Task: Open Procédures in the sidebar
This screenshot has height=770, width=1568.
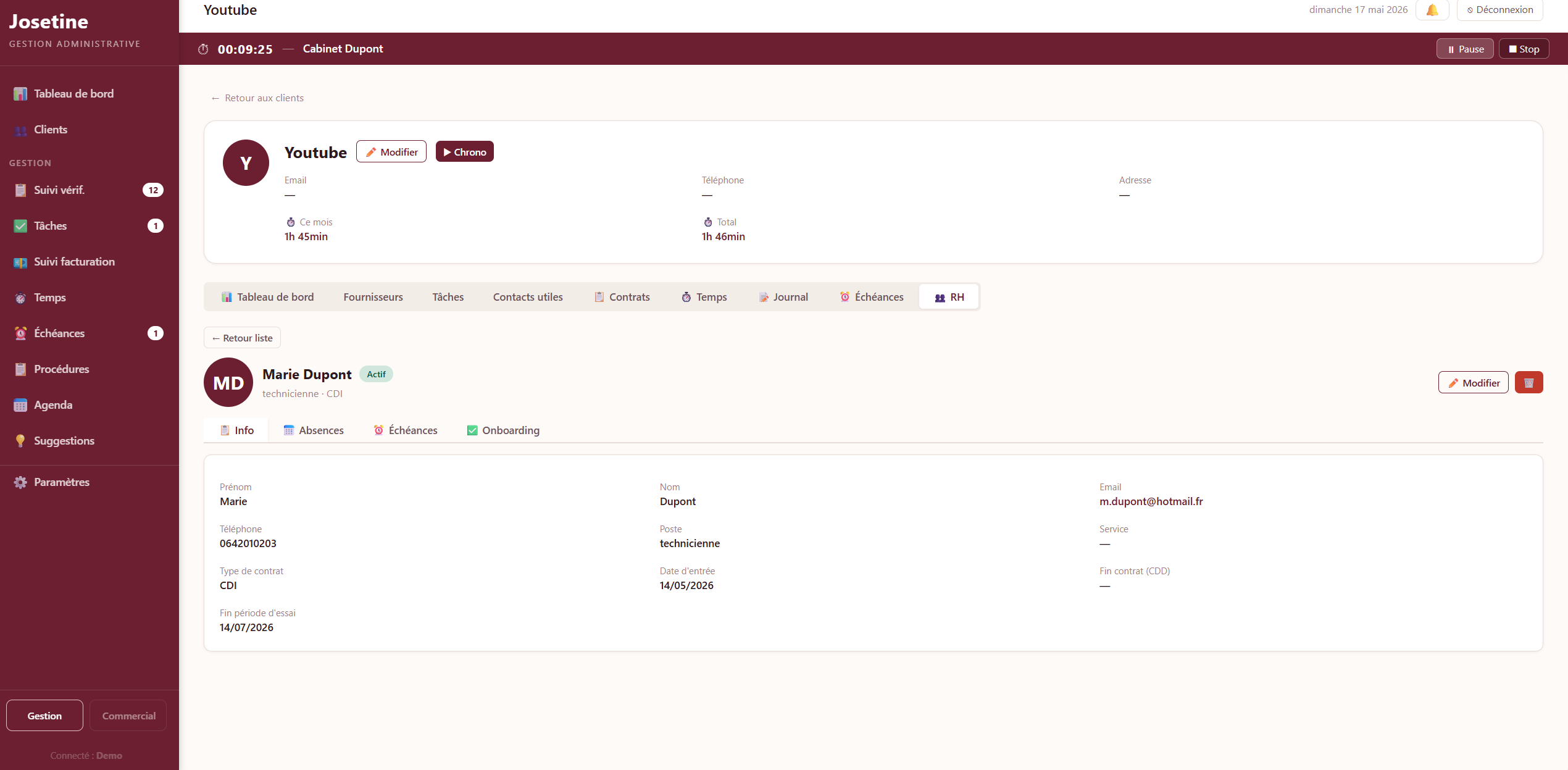Action: (x=89, y=369)
